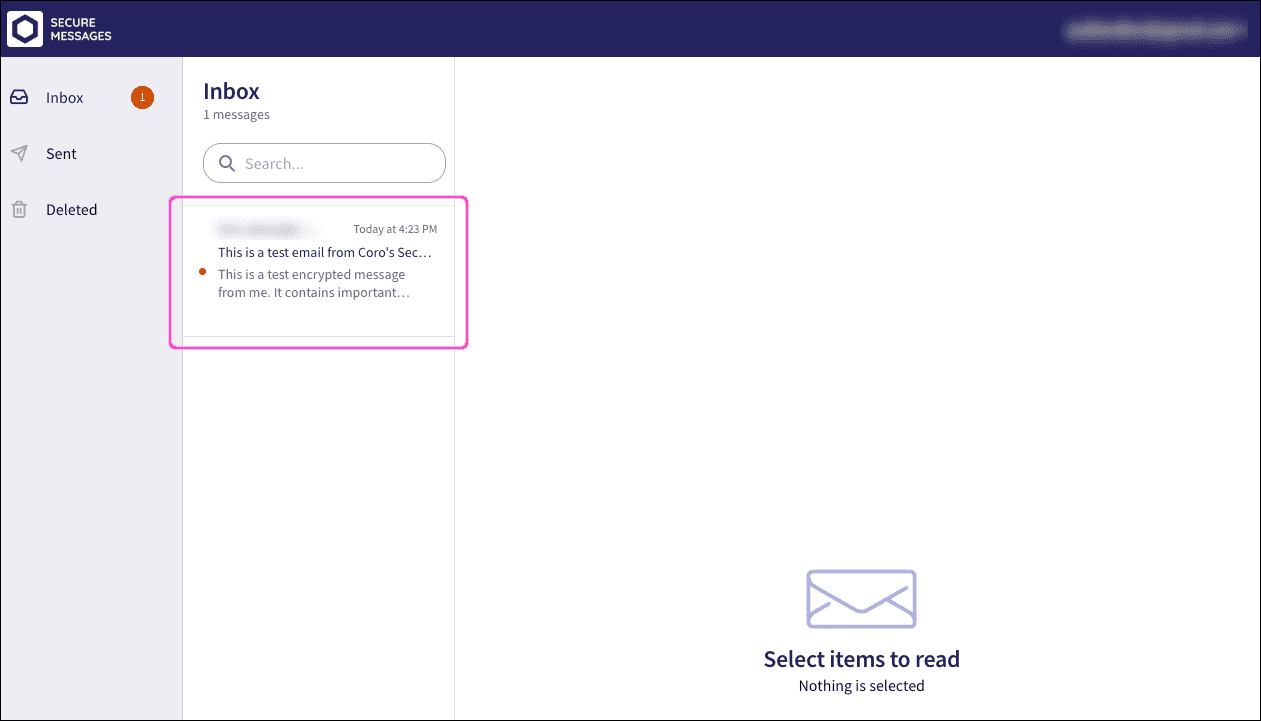Click the Secure Messages hexagon logo
Screen dimensions: 1261x721
point(22,28)
